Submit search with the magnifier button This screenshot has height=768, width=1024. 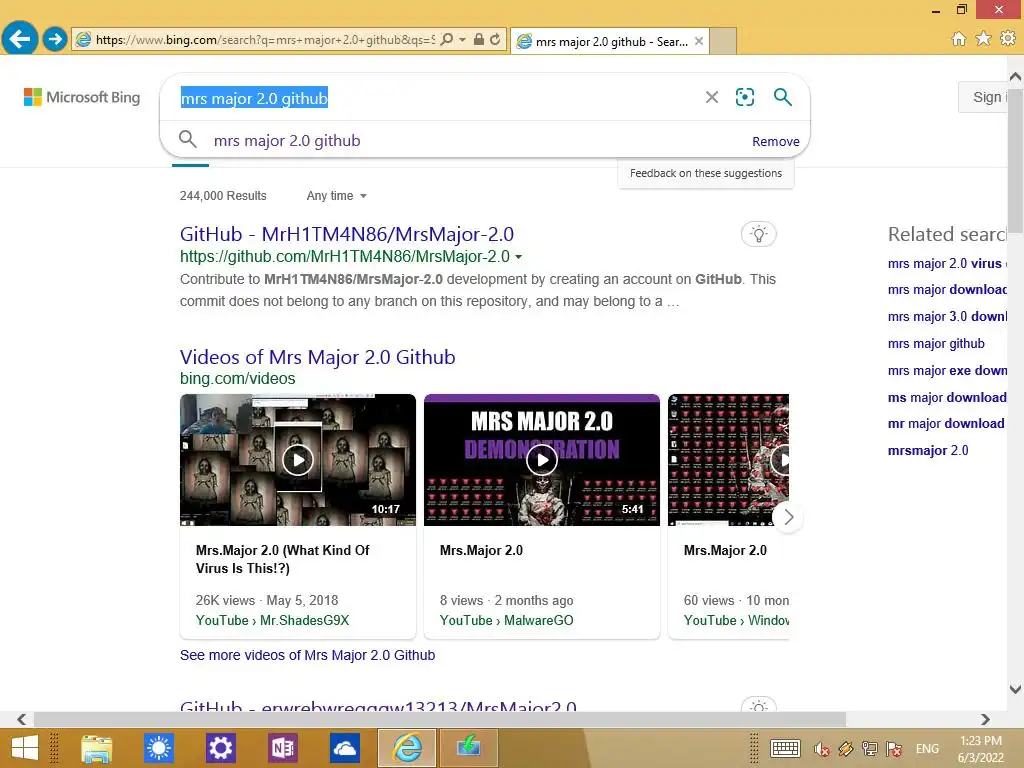pos(782,97)
